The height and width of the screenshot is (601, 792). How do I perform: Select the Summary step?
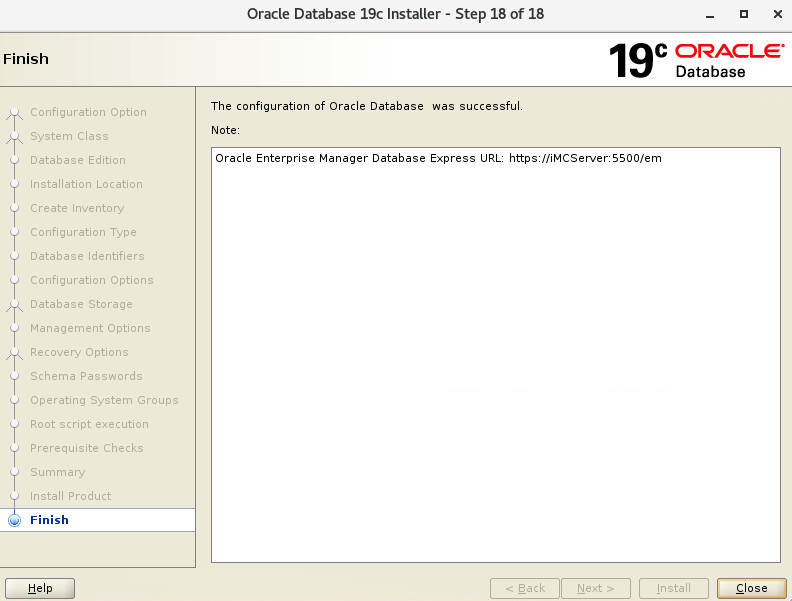tap(57, 472)
